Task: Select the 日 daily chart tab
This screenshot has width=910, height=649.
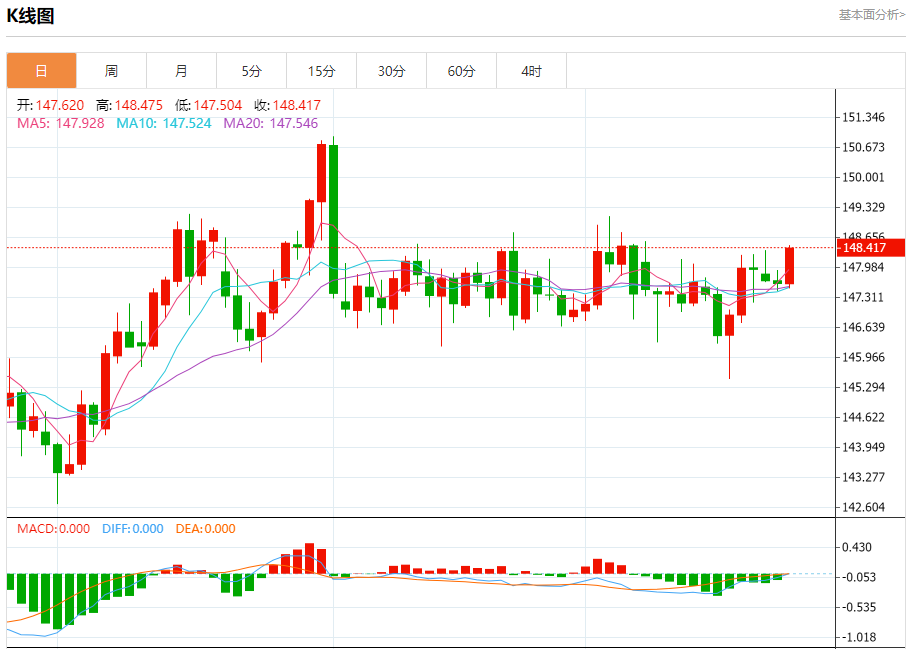Action: point(41,71)
